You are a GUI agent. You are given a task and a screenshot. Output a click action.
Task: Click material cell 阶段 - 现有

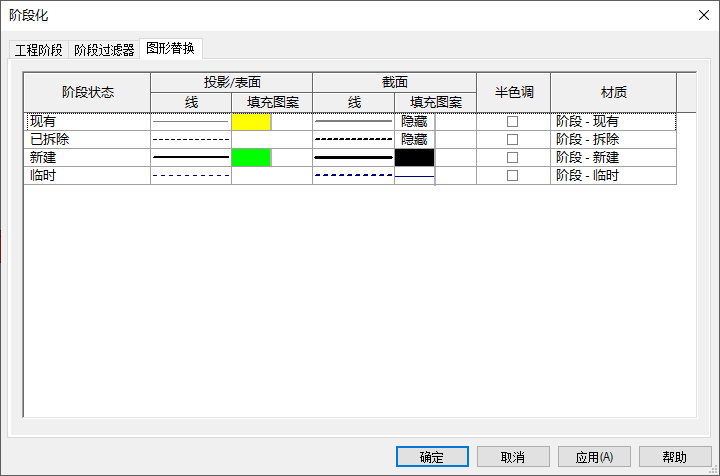613,122
